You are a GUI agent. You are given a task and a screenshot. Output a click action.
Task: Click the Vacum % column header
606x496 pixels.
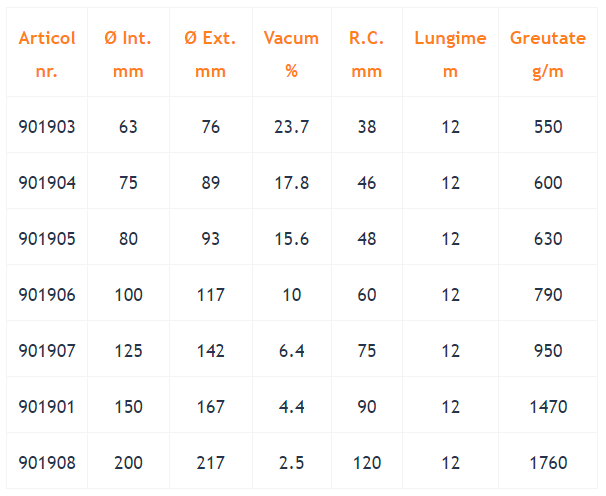click(x=291, y=54)
